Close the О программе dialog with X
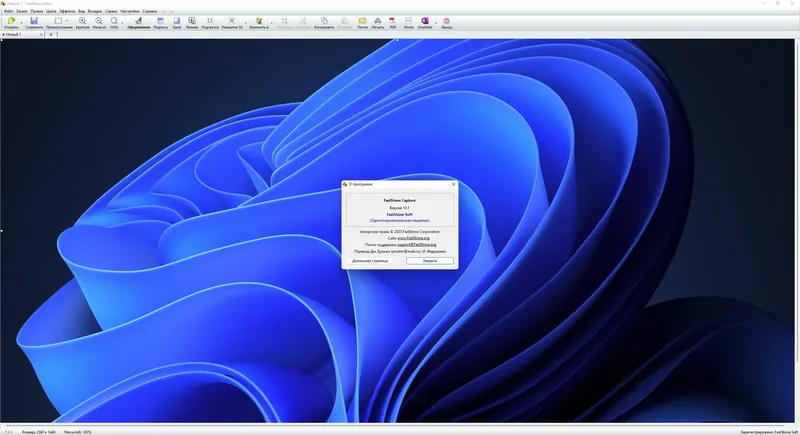Viewport: 800px width, 435px height. click(x=454, y=184)
